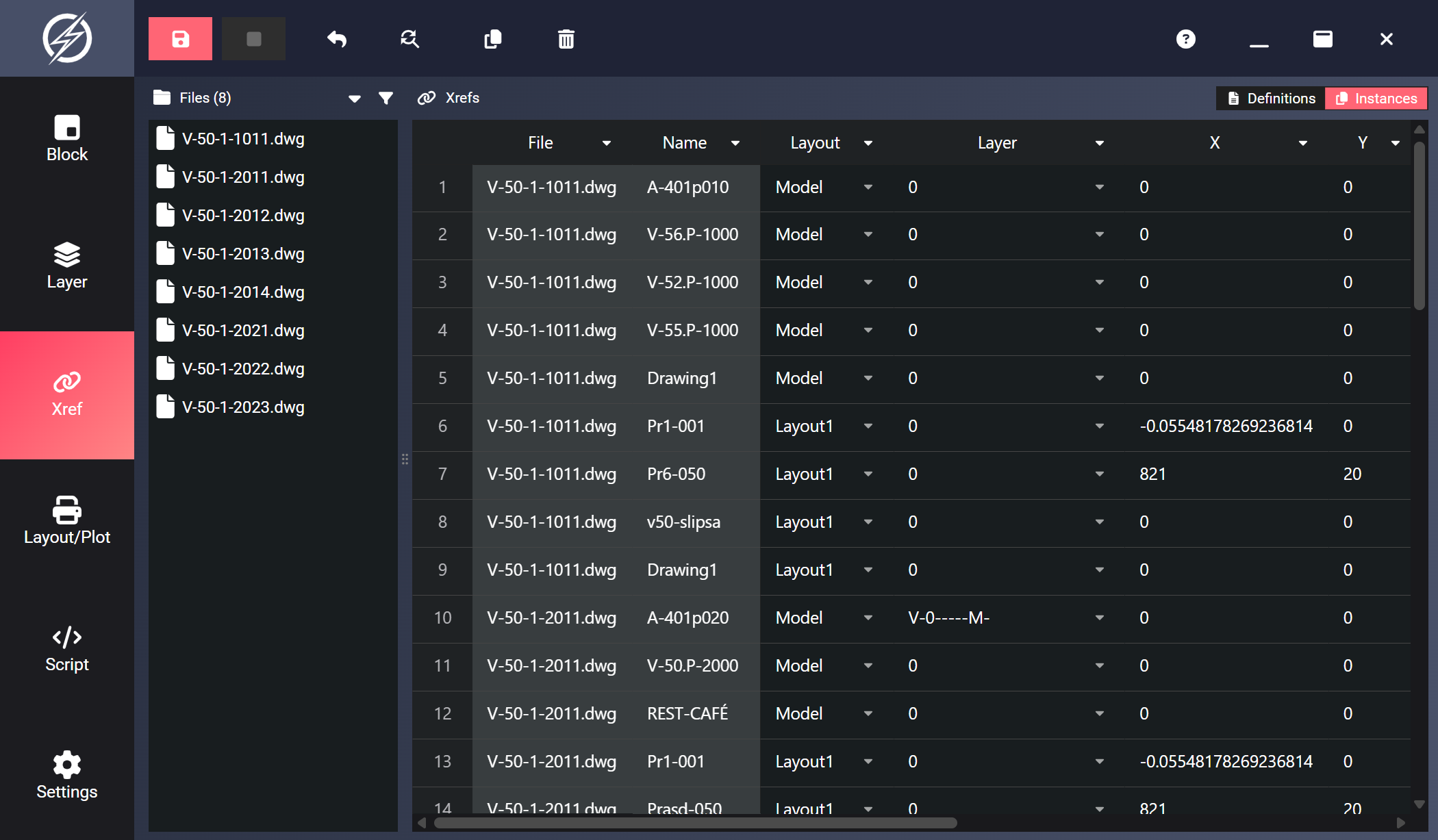Open the Name column filter dropdown

[735, 143]
